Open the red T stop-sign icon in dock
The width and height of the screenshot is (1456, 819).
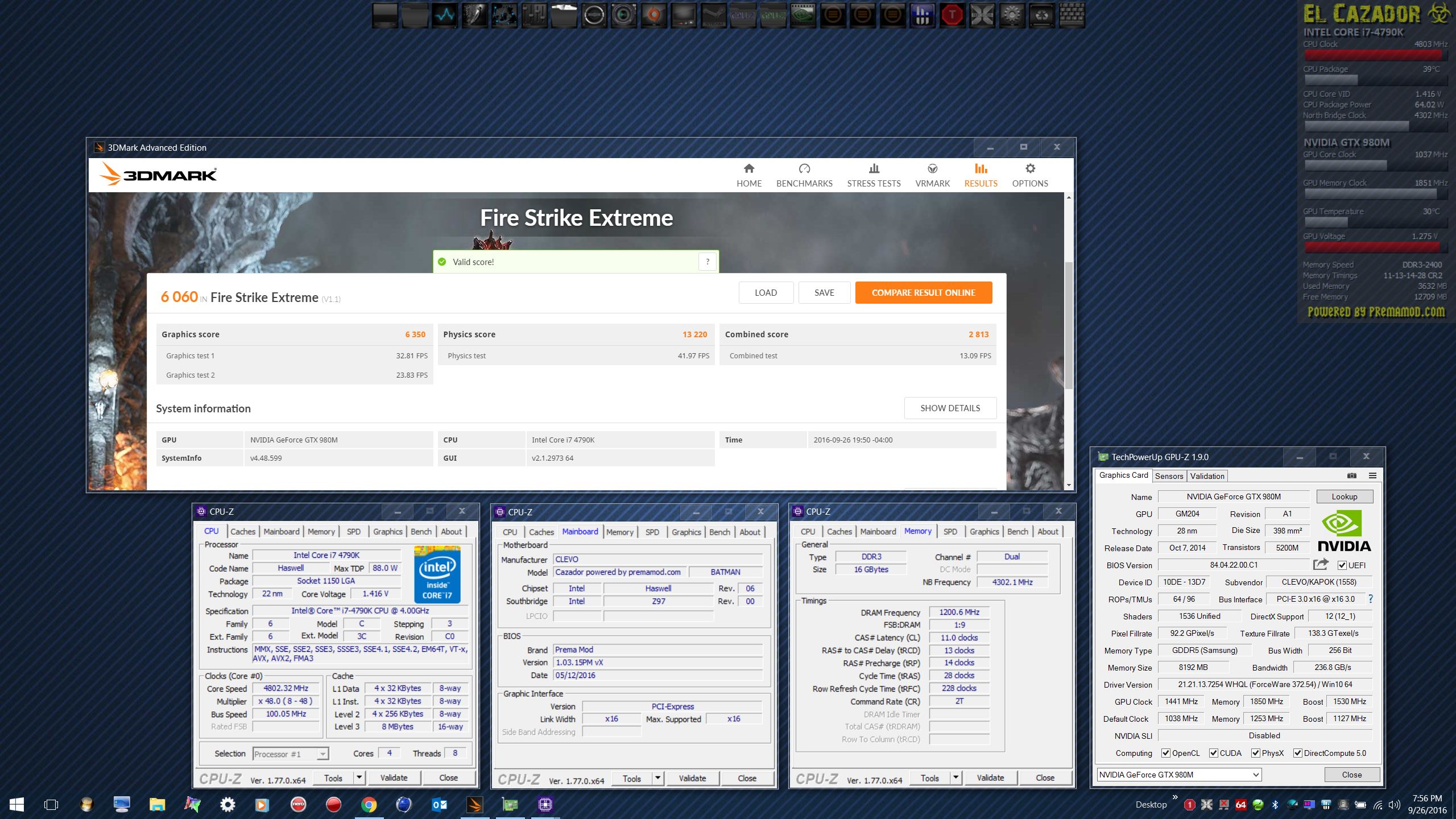(x=952, y=15)
